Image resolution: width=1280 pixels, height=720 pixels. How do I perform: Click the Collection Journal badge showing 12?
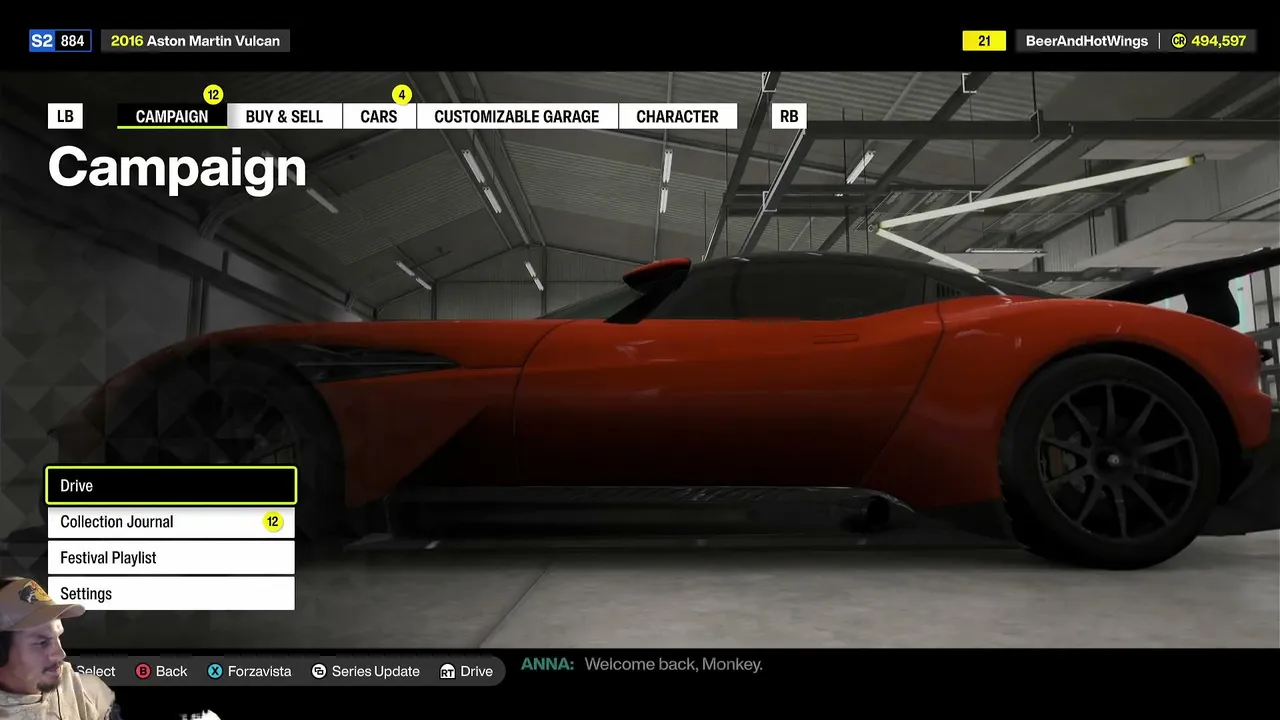point(272,522)
